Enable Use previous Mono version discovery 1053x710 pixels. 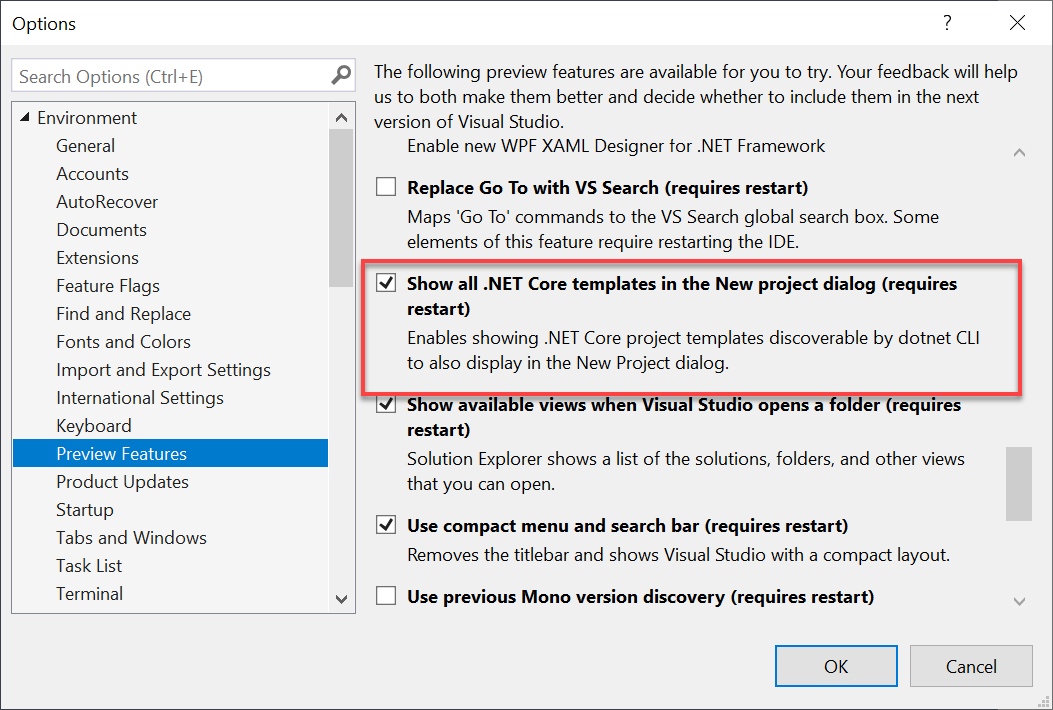(x=385, y=595)
